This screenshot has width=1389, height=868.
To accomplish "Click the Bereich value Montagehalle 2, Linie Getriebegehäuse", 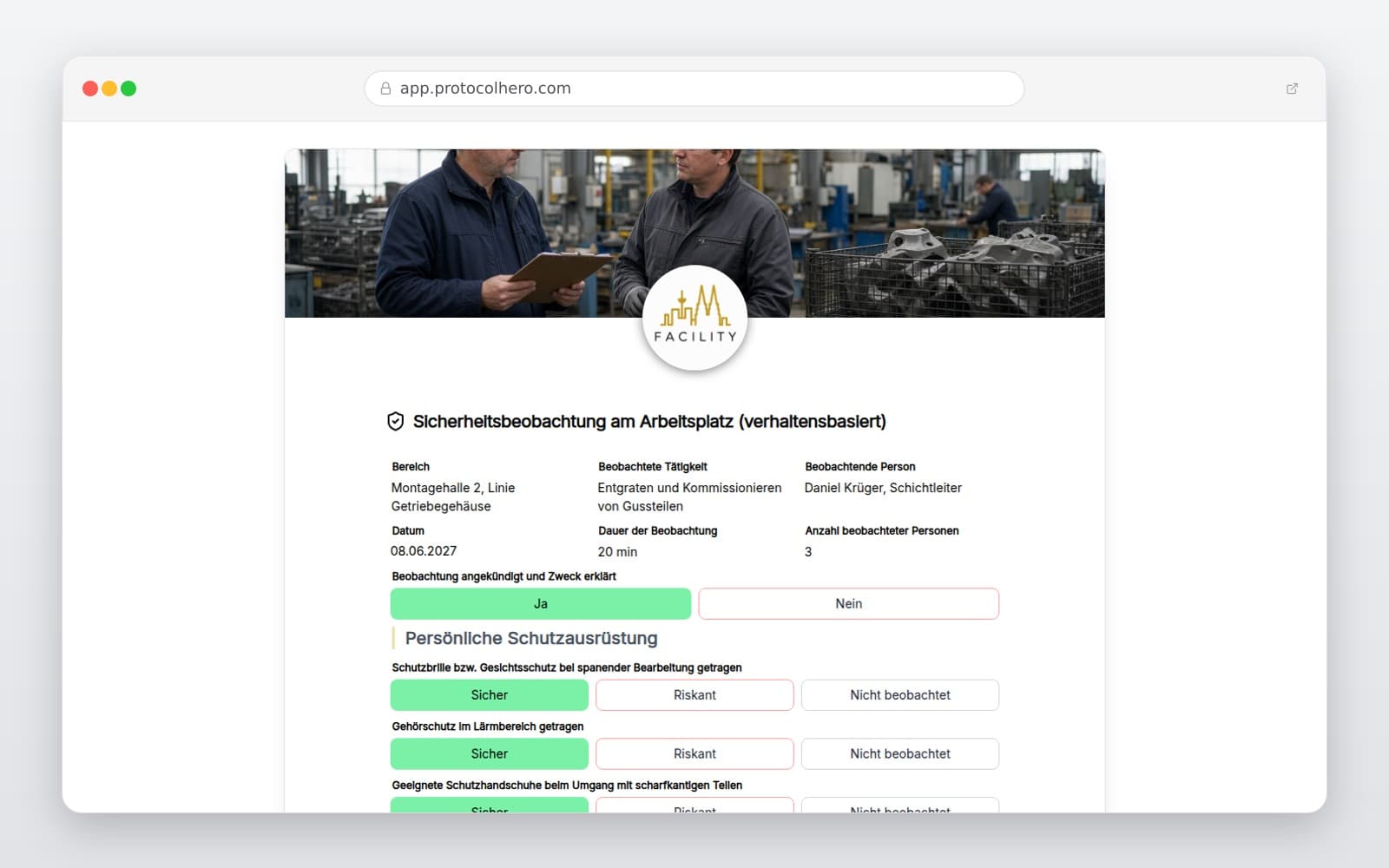I will click(x=453, y=497).
